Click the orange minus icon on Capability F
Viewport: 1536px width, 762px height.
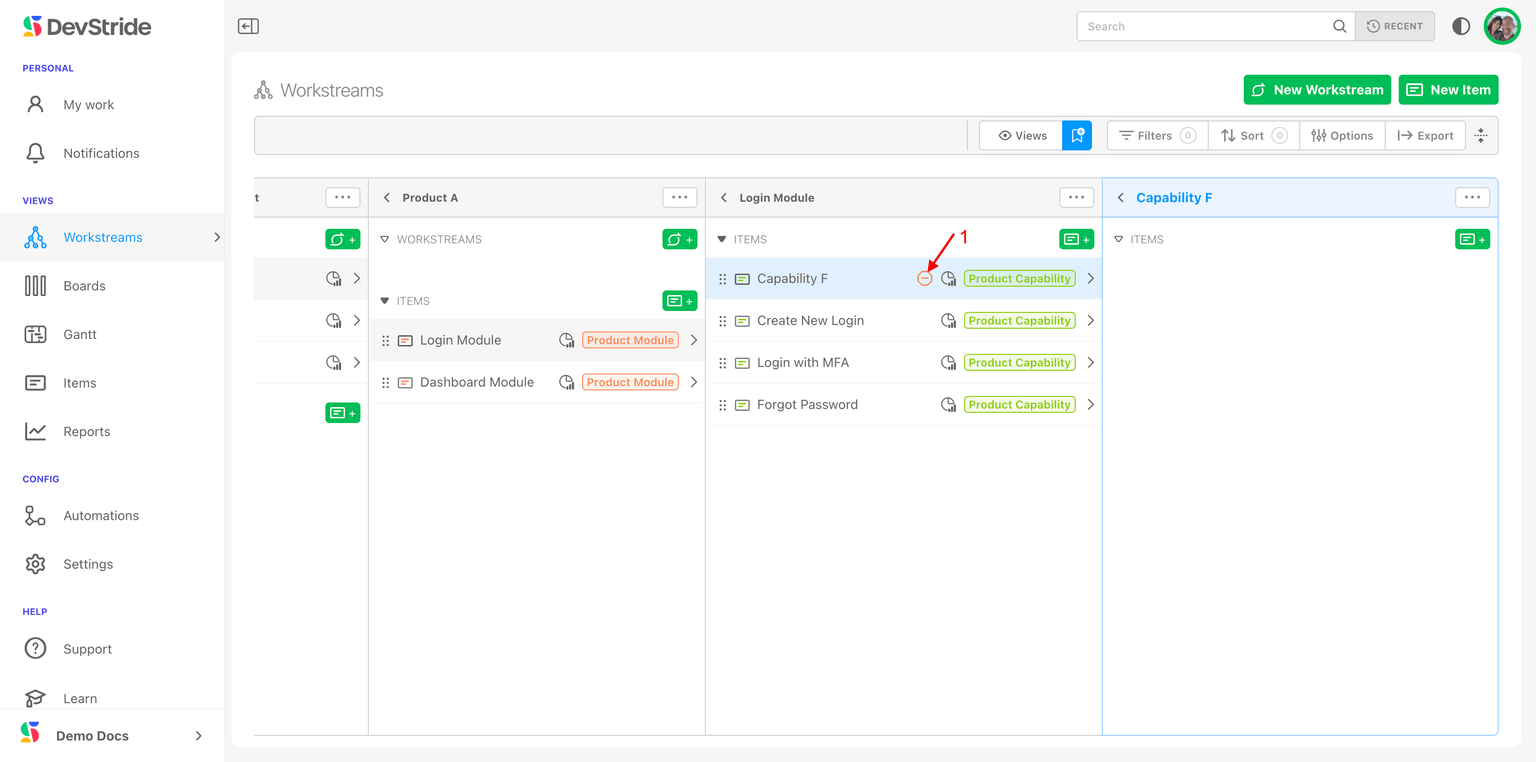click(x=925, y=279)
